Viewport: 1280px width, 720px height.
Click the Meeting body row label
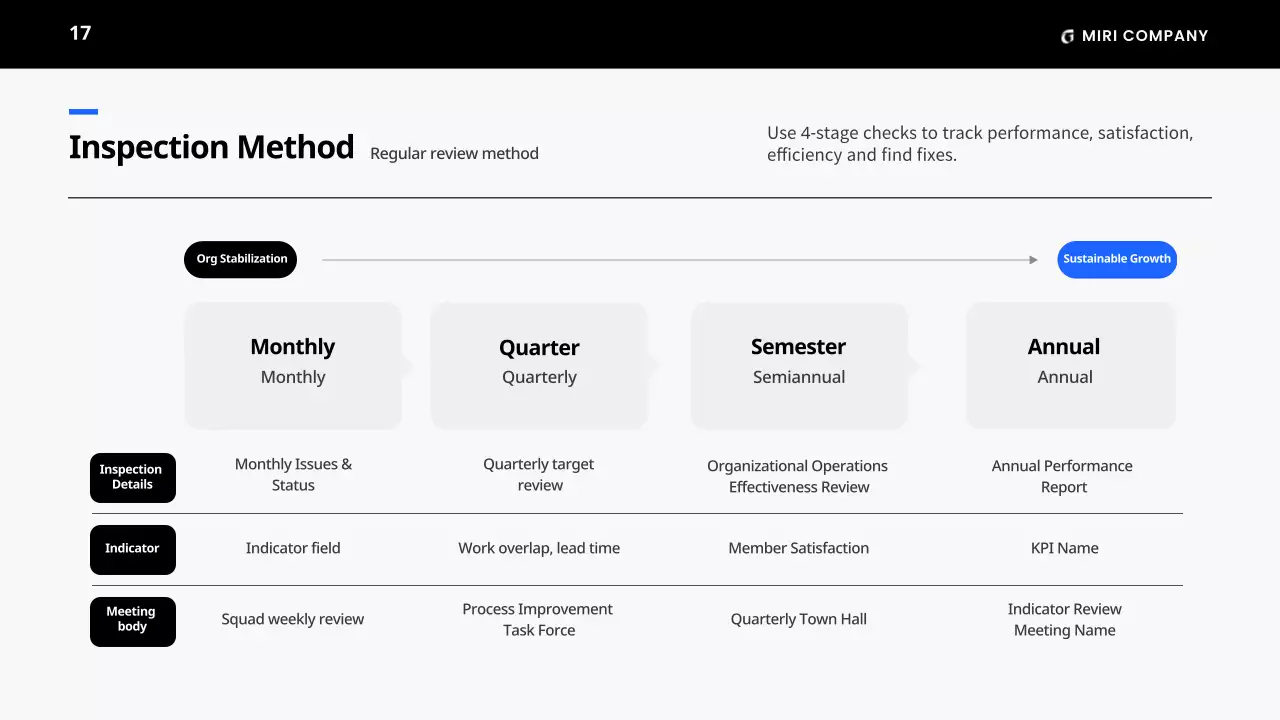click(x=132, y=620)
